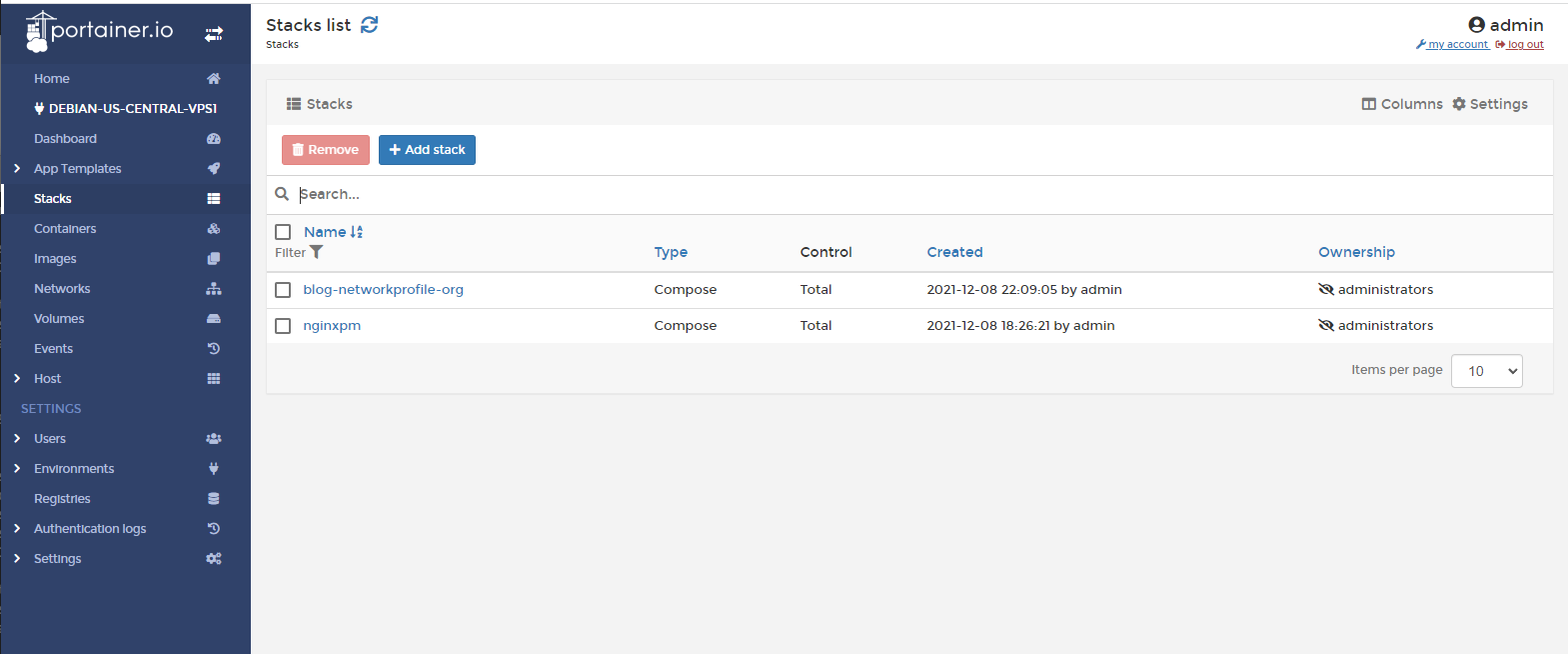Go to Home in sidebar
This screenshot has height=654, width=1568.
pyautogui.click(x=52, y=79)
